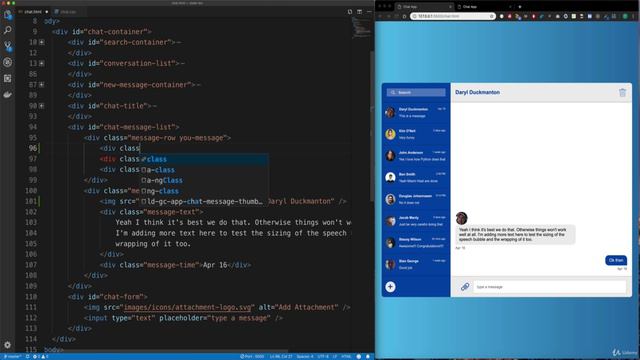This screenshot has width=640, height=360.
Task: Expand the folded conversation-list div on line 13
Action: coord(42,63)
